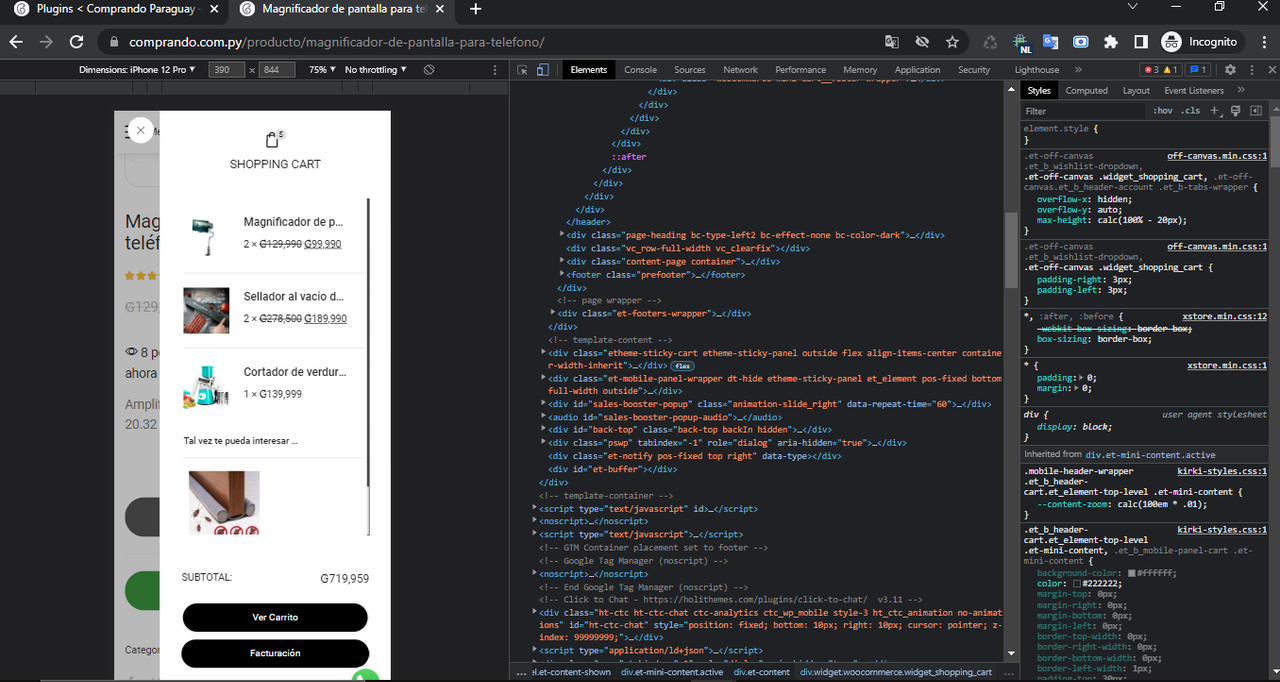Reload the page with the refresh icon
Image resolution: width=1280 pixels, height=682 pixels.
pos(76,42)
